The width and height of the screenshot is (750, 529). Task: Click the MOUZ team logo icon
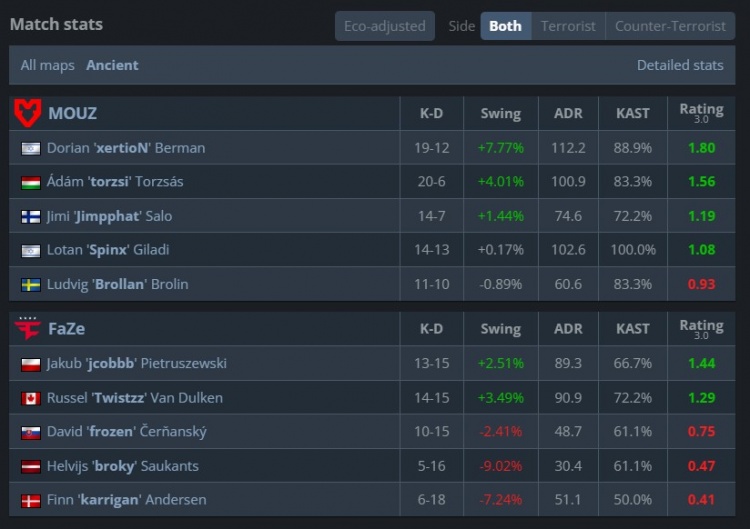click(27, 113)
